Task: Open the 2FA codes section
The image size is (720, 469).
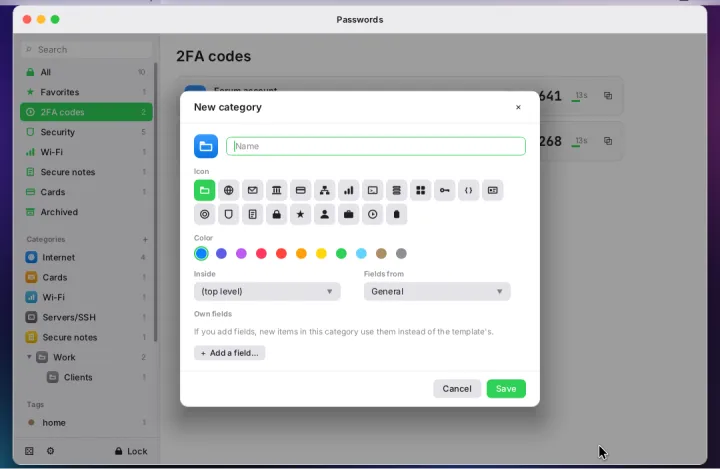Action: point(86,112)
